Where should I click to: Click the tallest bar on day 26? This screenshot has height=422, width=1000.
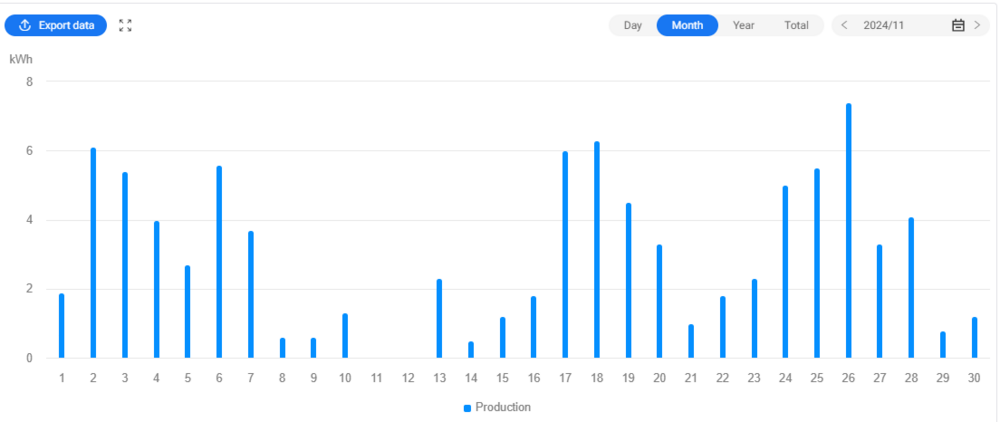[x=848, y=230]
